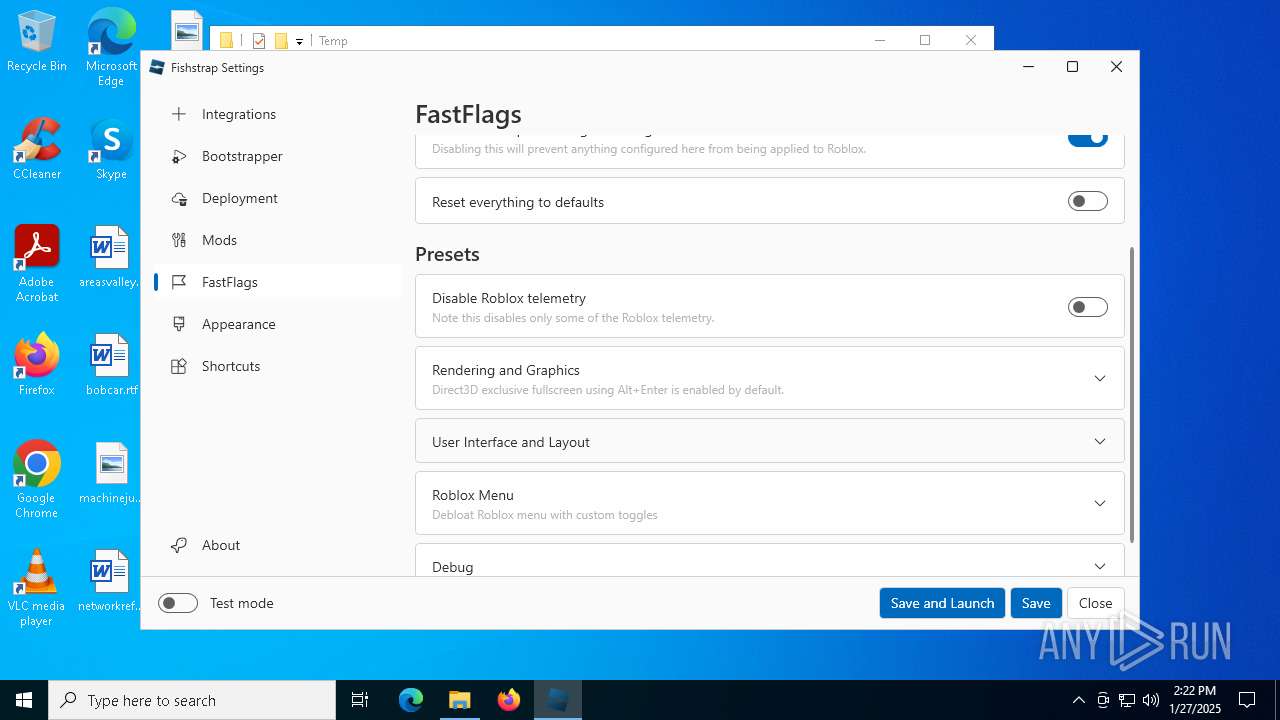This screenshot has height=720, width=1280.
Task: Open Firefox from the taskbar
Action: (x=509, y=700)
